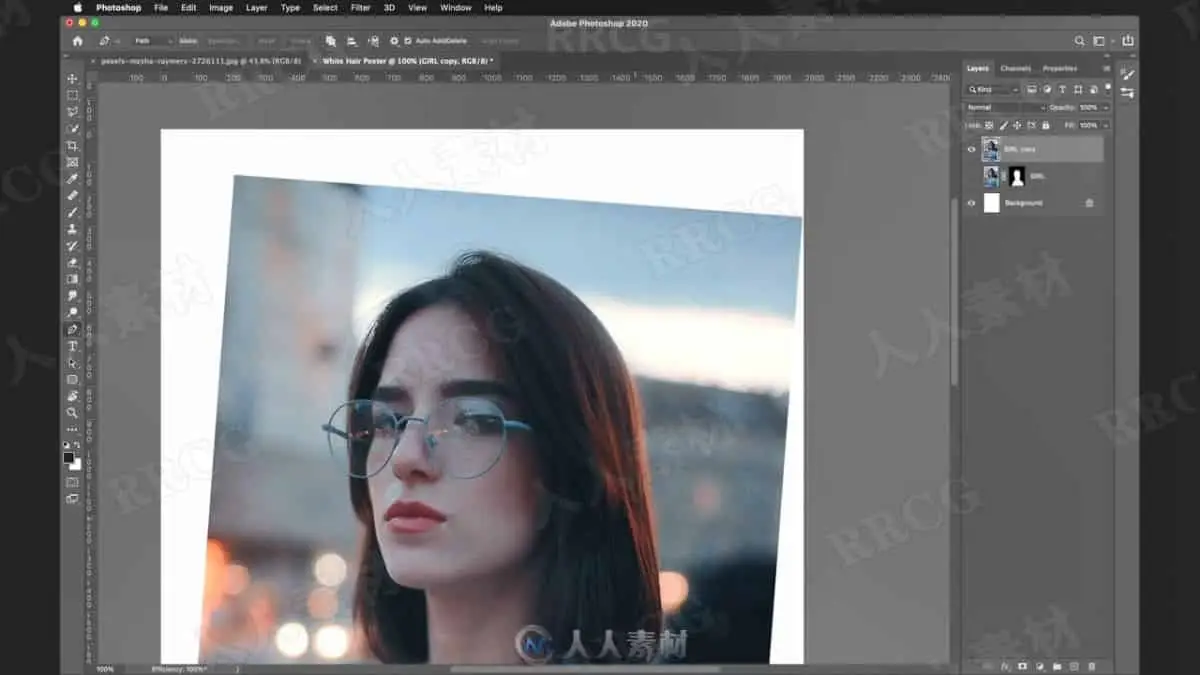
Task: Click the search icon at top right
Action: coord(1079,41)
